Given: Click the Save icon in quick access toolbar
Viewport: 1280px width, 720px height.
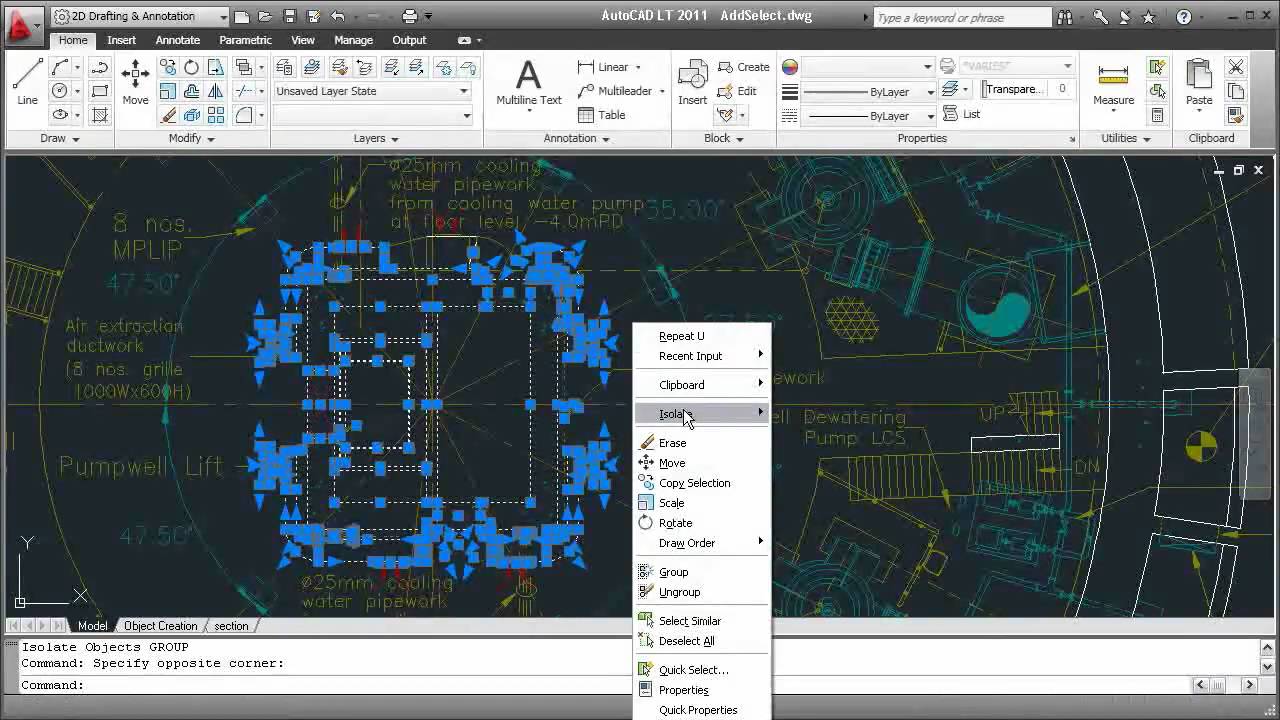Looking at the screenshot, I should point(289,16).
